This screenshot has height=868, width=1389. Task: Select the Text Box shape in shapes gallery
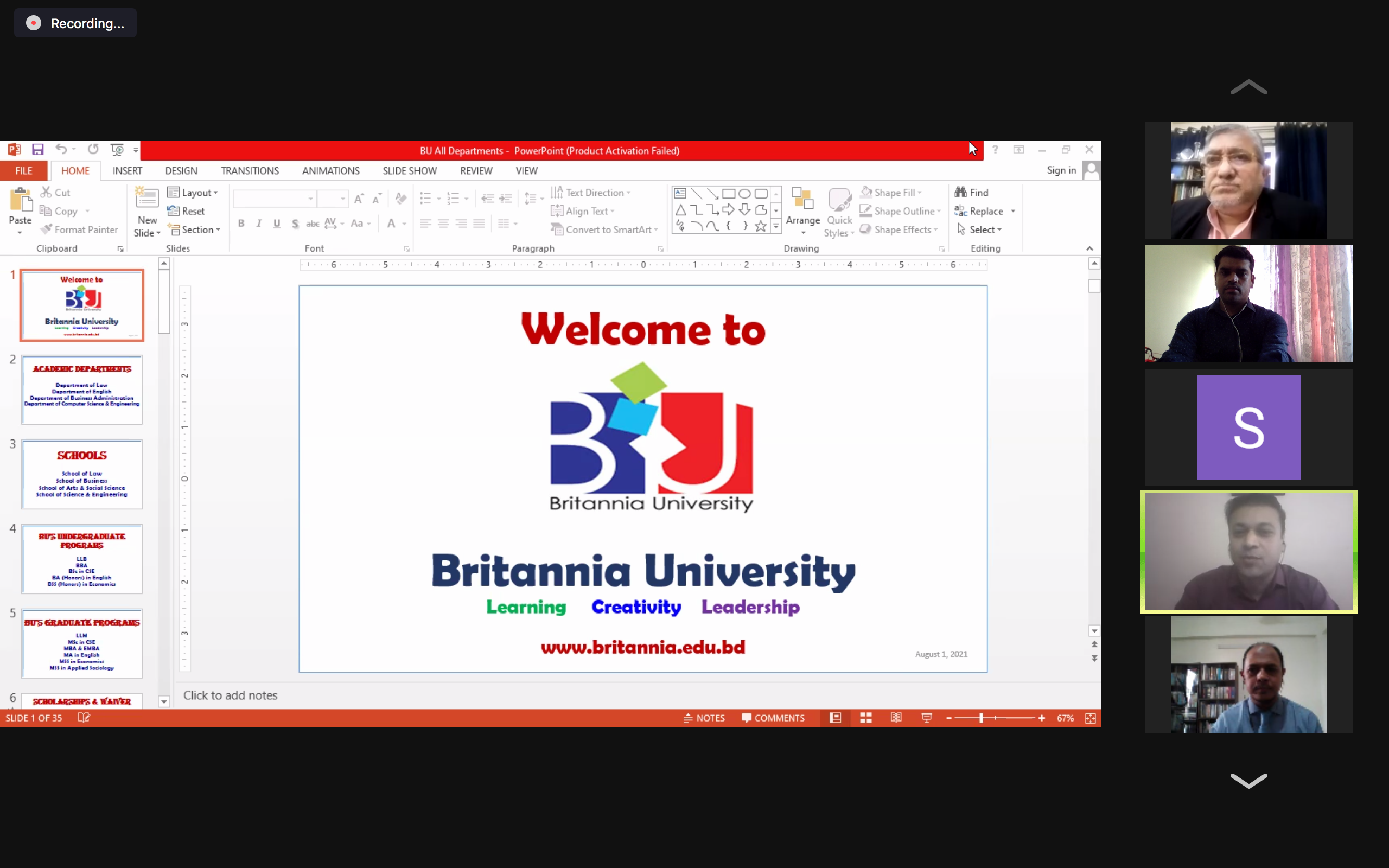(680, 194)
